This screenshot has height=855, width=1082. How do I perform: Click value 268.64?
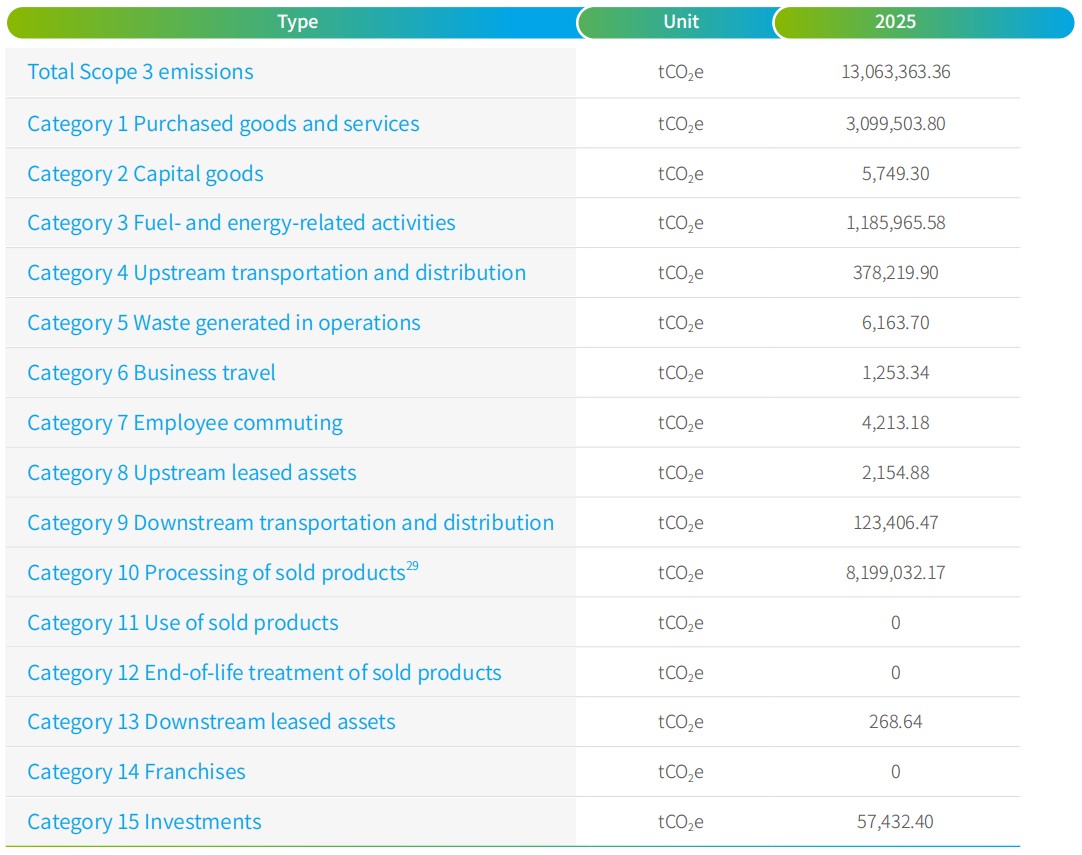895,722
